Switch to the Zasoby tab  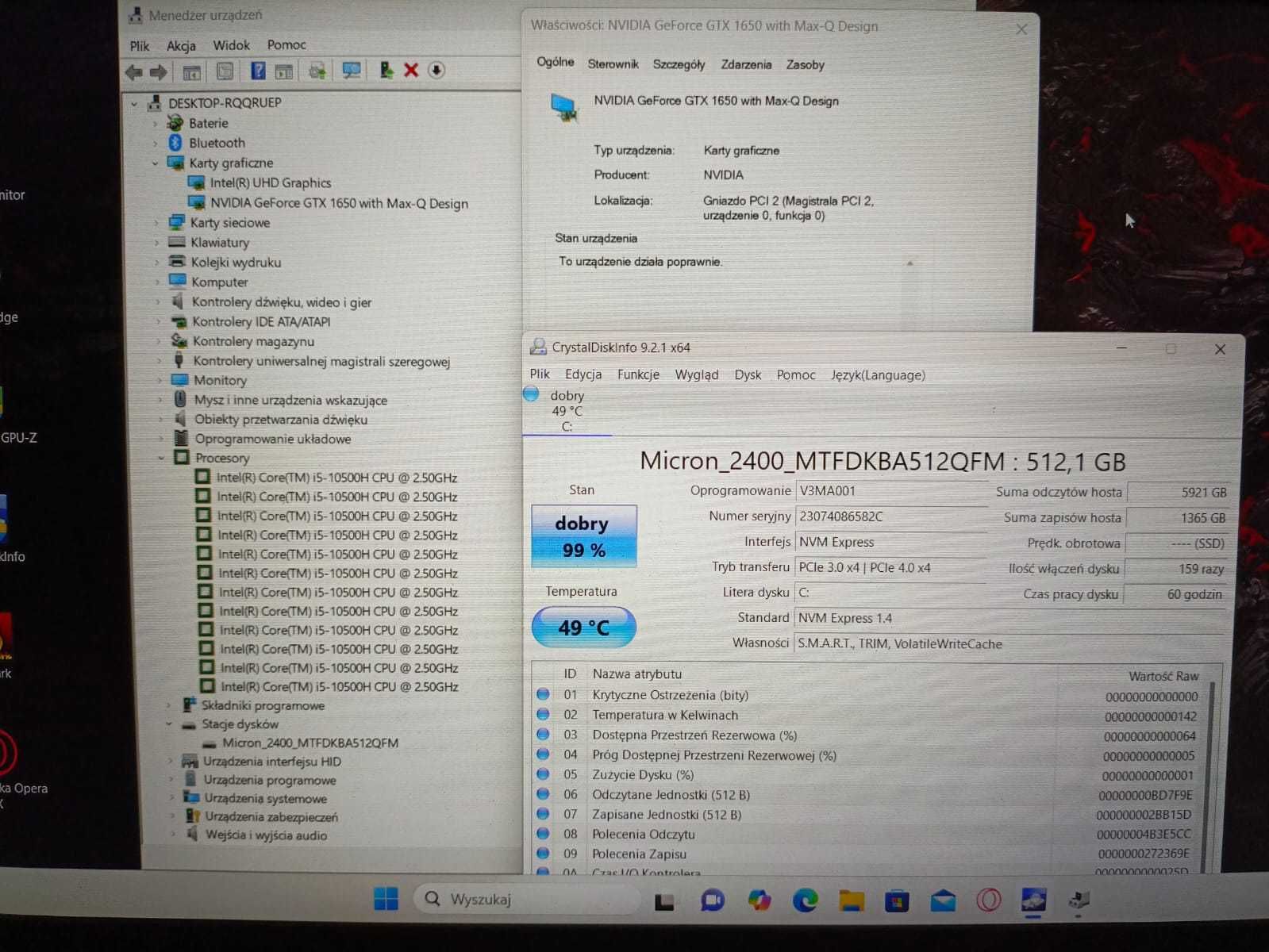tap(805, 65)
